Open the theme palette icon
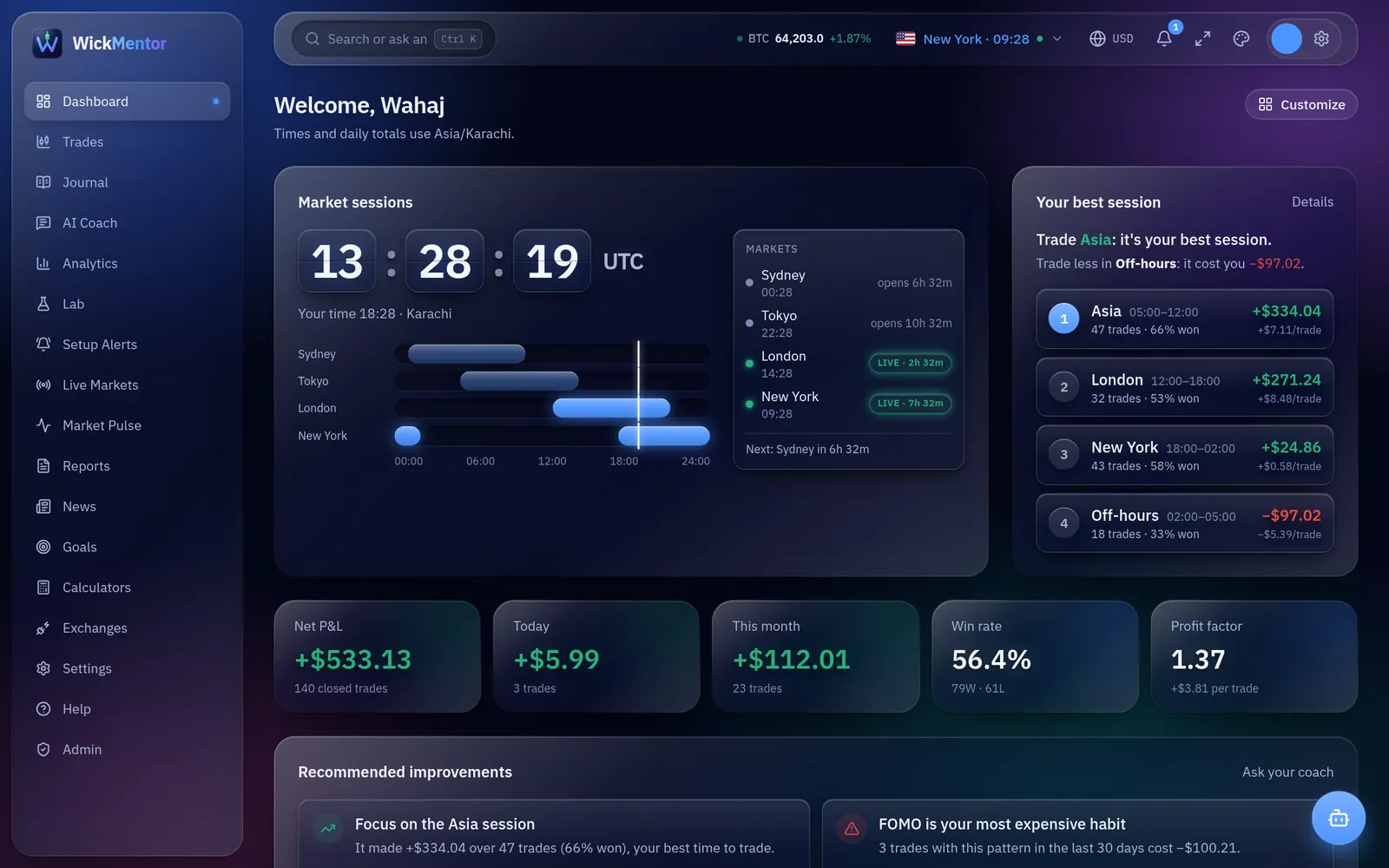The width and height of the screenshot is (1389, 868). tap(1241, 39)
